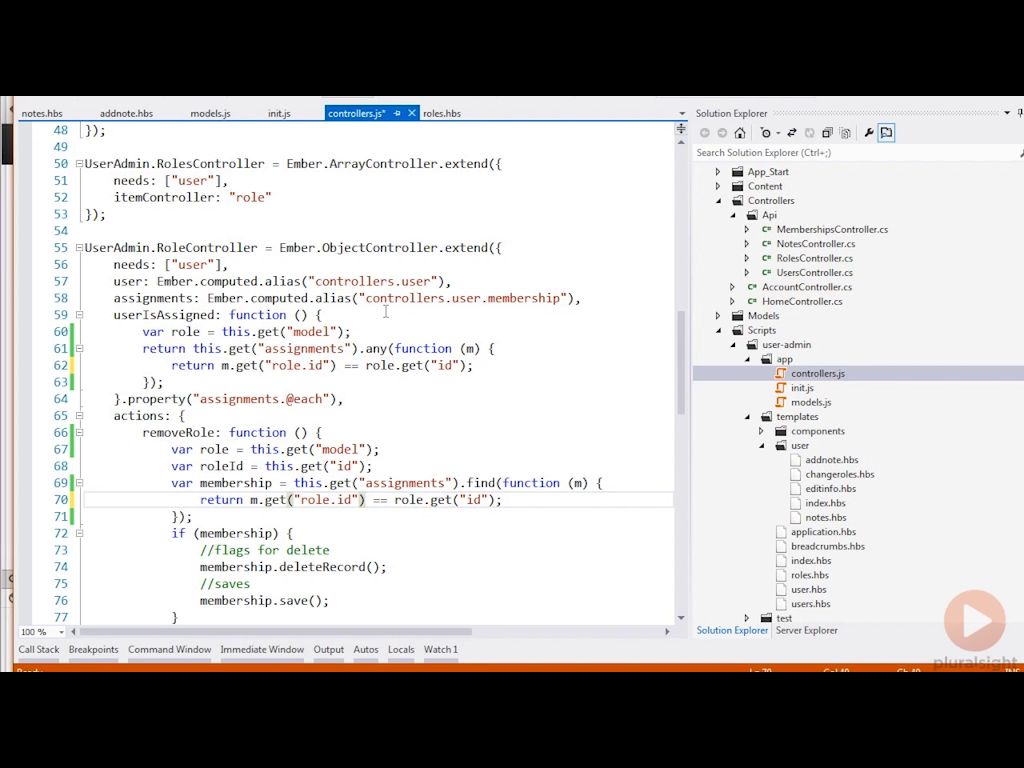
Task: Open the Solution Explorer window position dropdown
Action: pos(1007,113)
